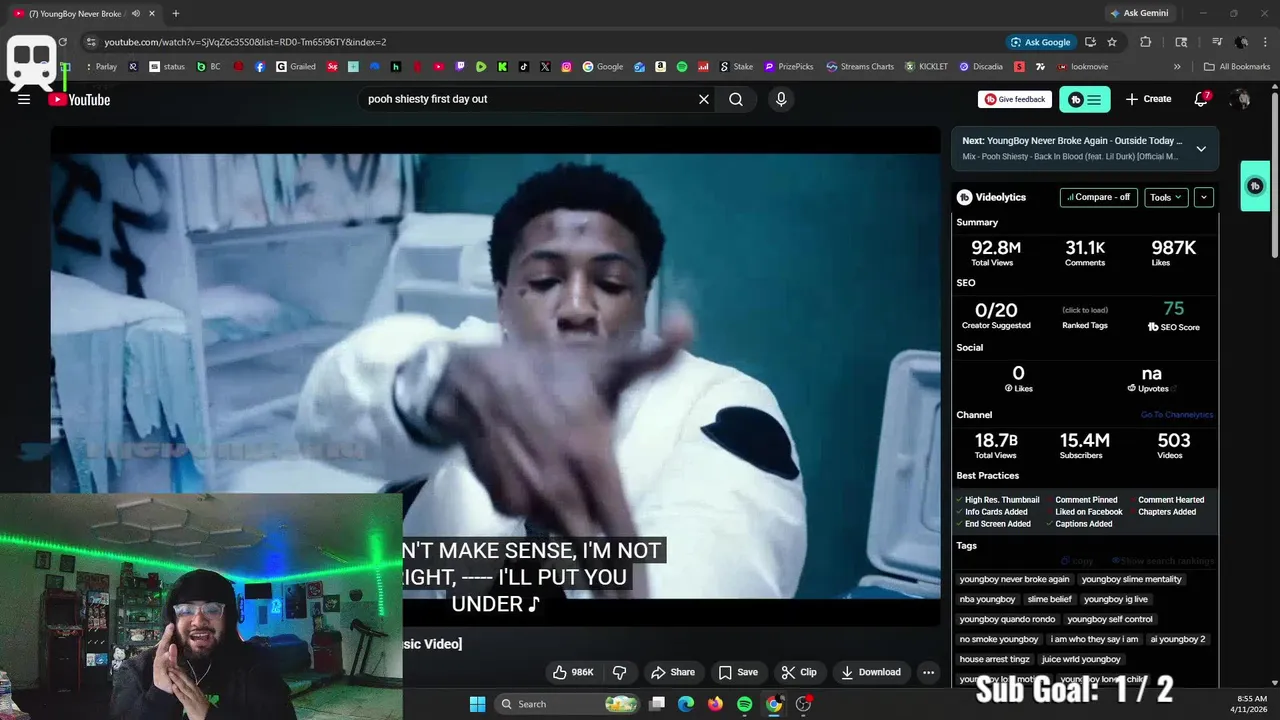Download the video
This screenshot has width=1280, height=720.
pyautogui.click(x=871, y=672)
